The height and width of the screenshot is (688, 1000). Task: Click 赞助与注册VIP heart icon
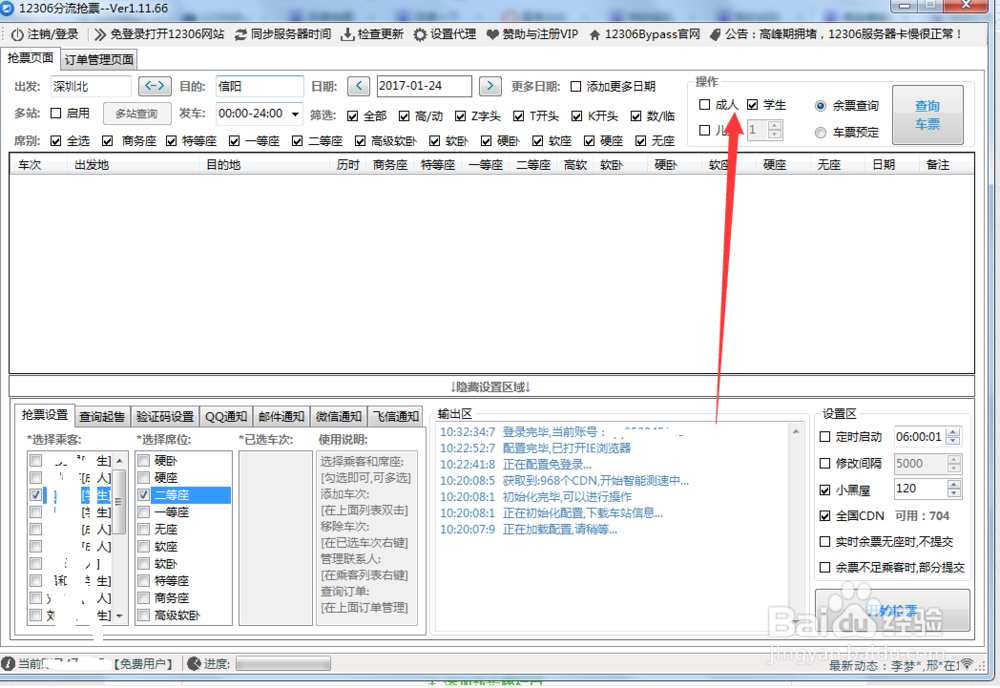click(492, 34)
